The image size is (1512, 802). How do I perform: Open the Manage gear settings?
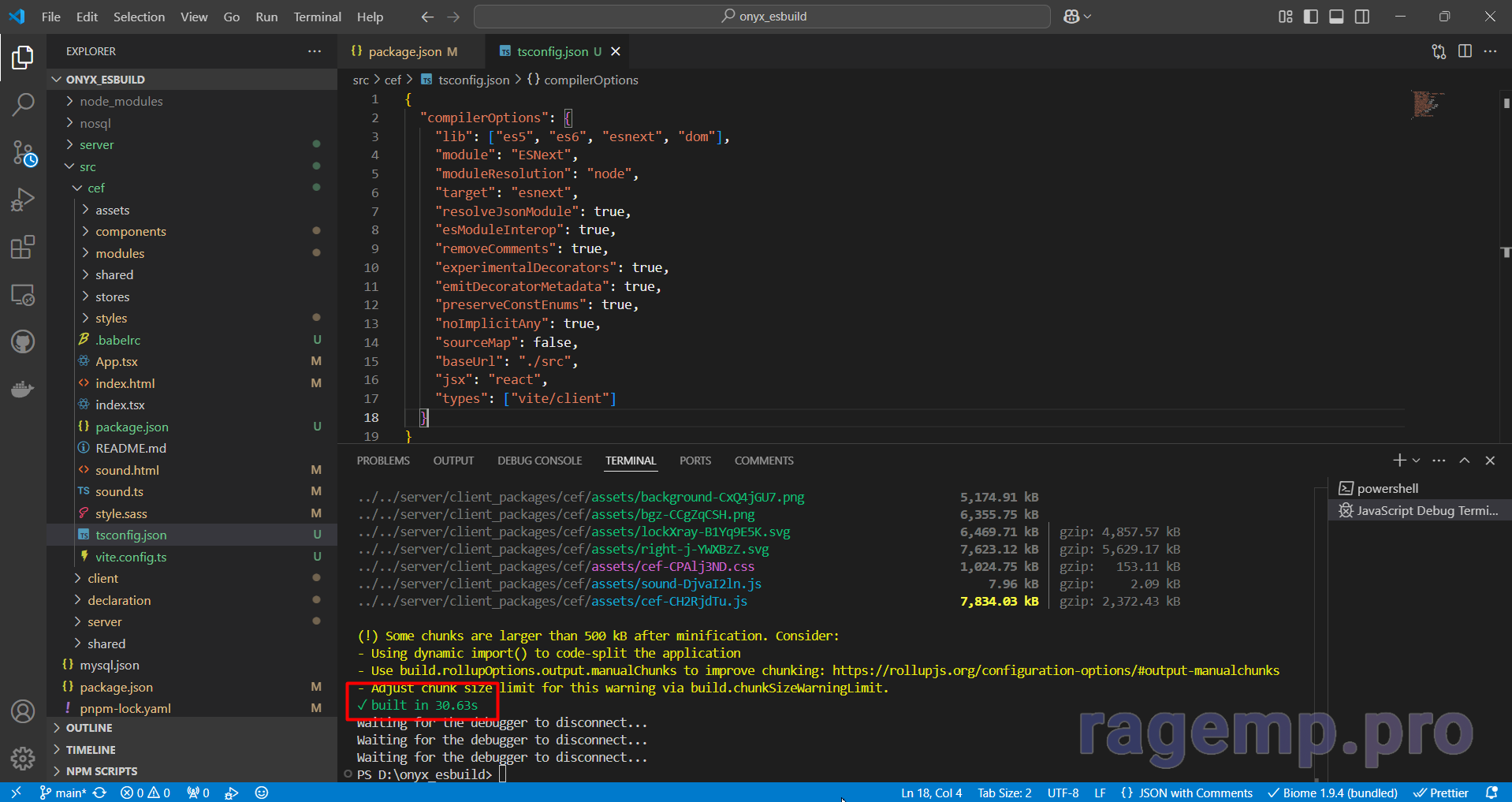pos(23,759)
